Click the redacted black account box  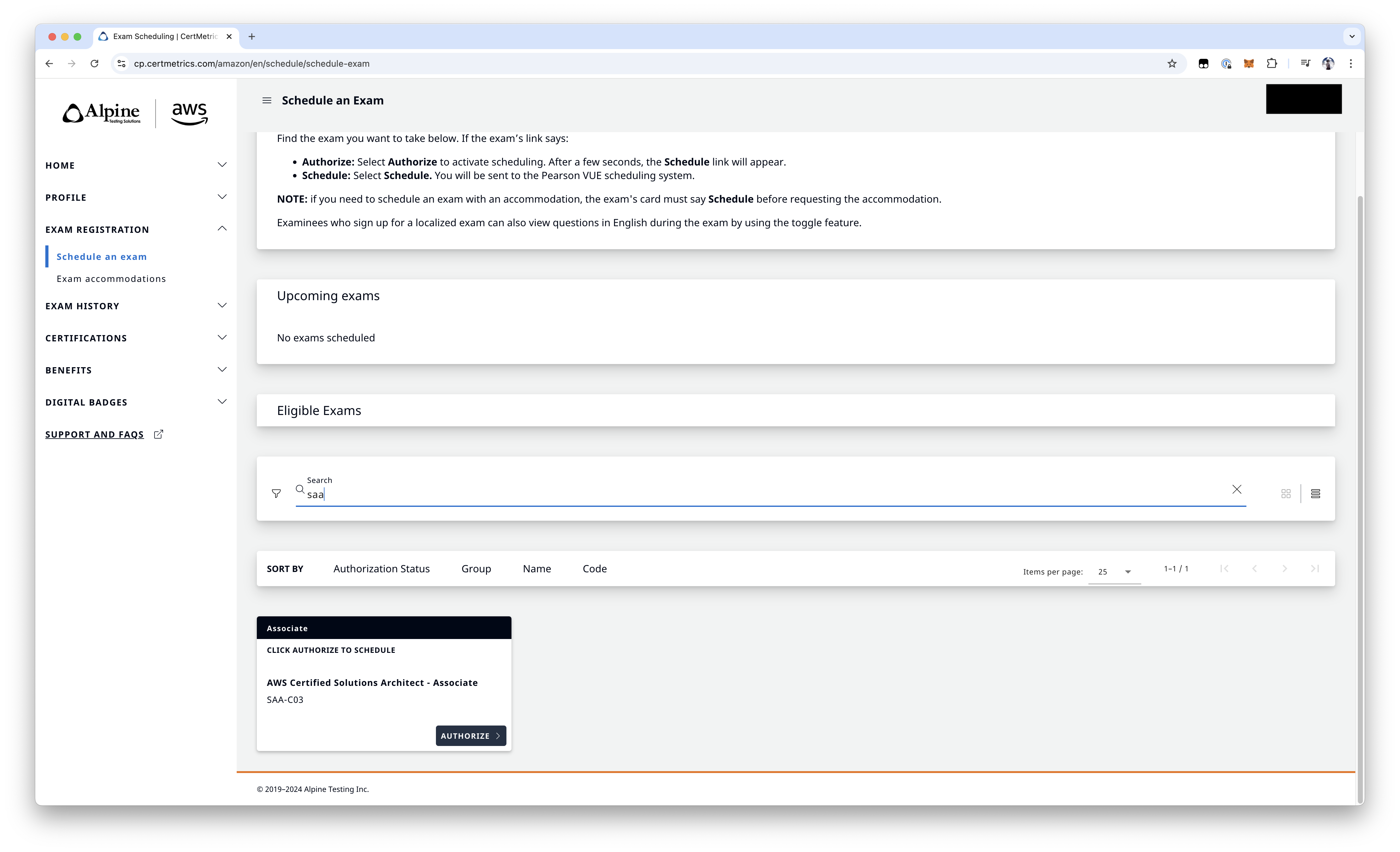click(1303, 99)
